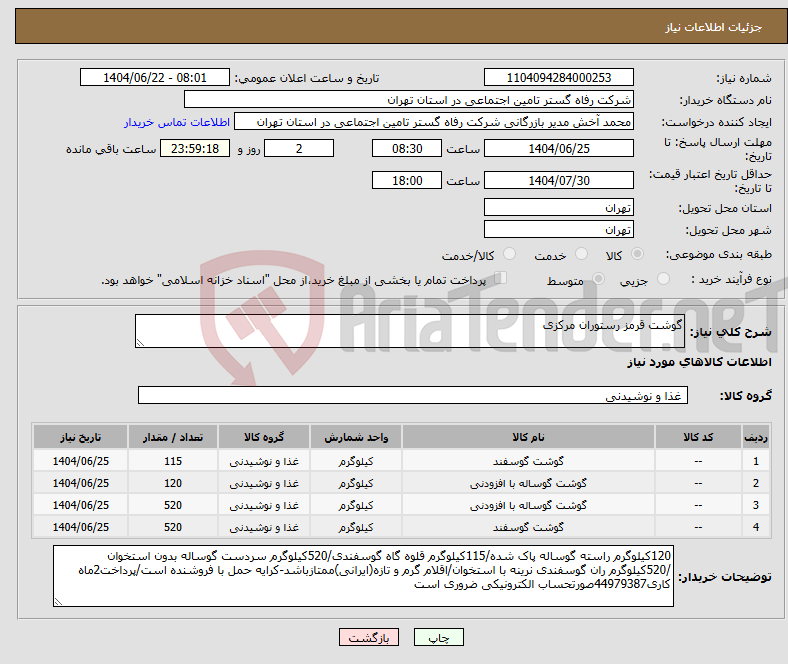Toggle the اسناد خزانه اسلامی payment checkbox
Viewport: 788px width, 664px height.
coord(500,278)
